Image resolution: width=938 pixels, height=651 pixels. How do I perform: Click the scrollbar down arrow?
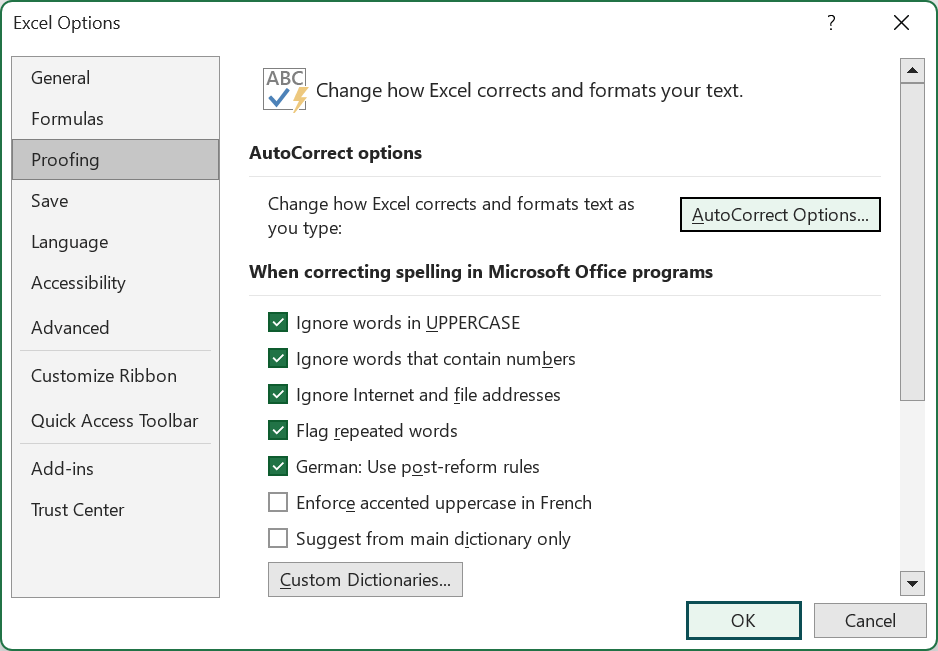pyautogui.click(x=911, y=583)
